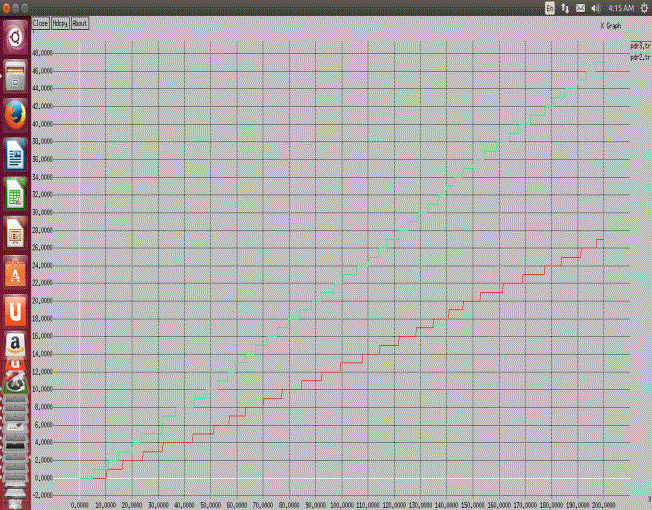652x510 pixels.
Task: Open the Ubuntu Software Center icon
Action: point(15,272)
